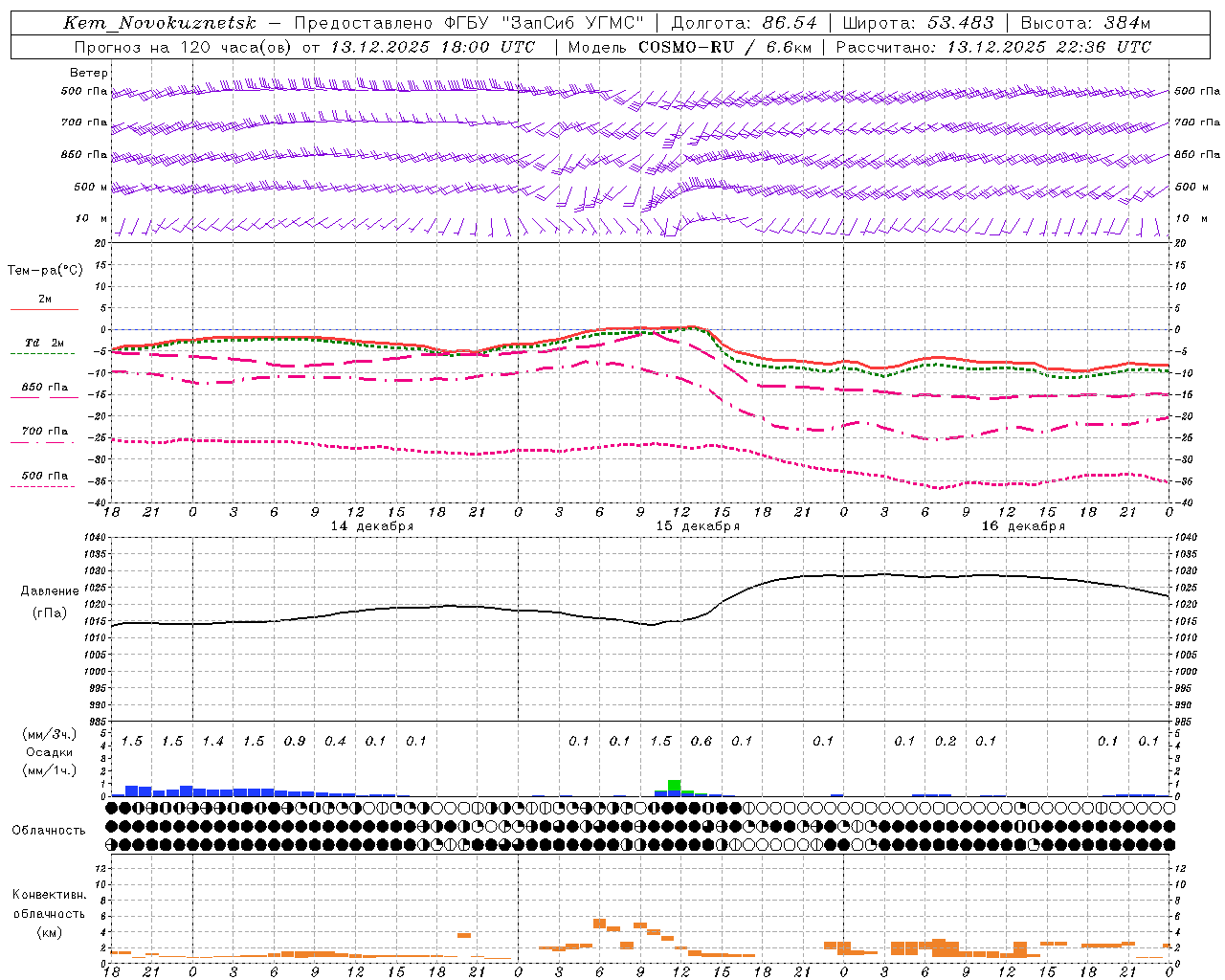1225x980 pixels.
Task: Click the Kem_Novokuznetsk station title
Action: click(x=160, y=23)
